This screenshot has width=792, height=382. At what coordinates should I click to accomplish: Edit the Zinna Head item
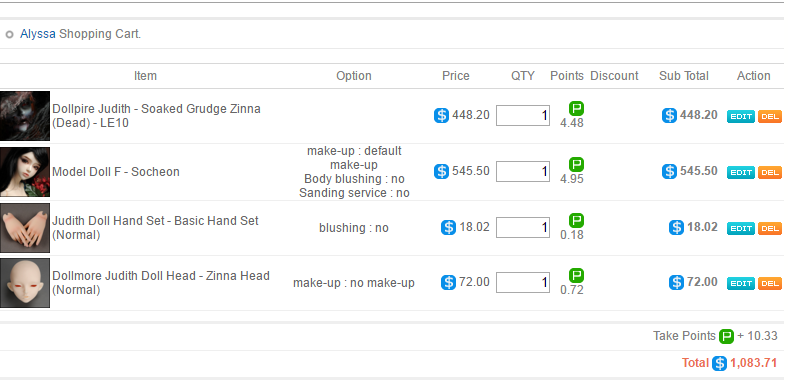[741, 283]
